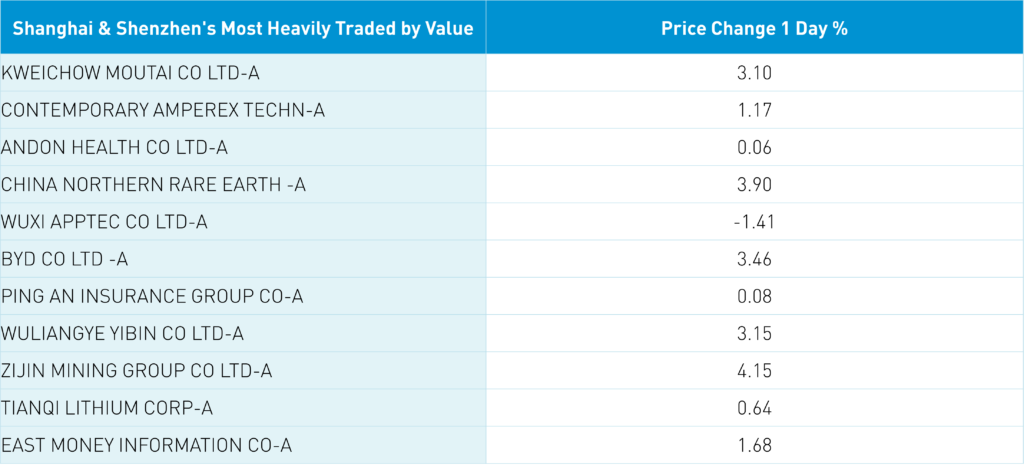Select TIANQI LITHIUM CORP-A stock name
1024x468 pixels.
coord(107,408)
